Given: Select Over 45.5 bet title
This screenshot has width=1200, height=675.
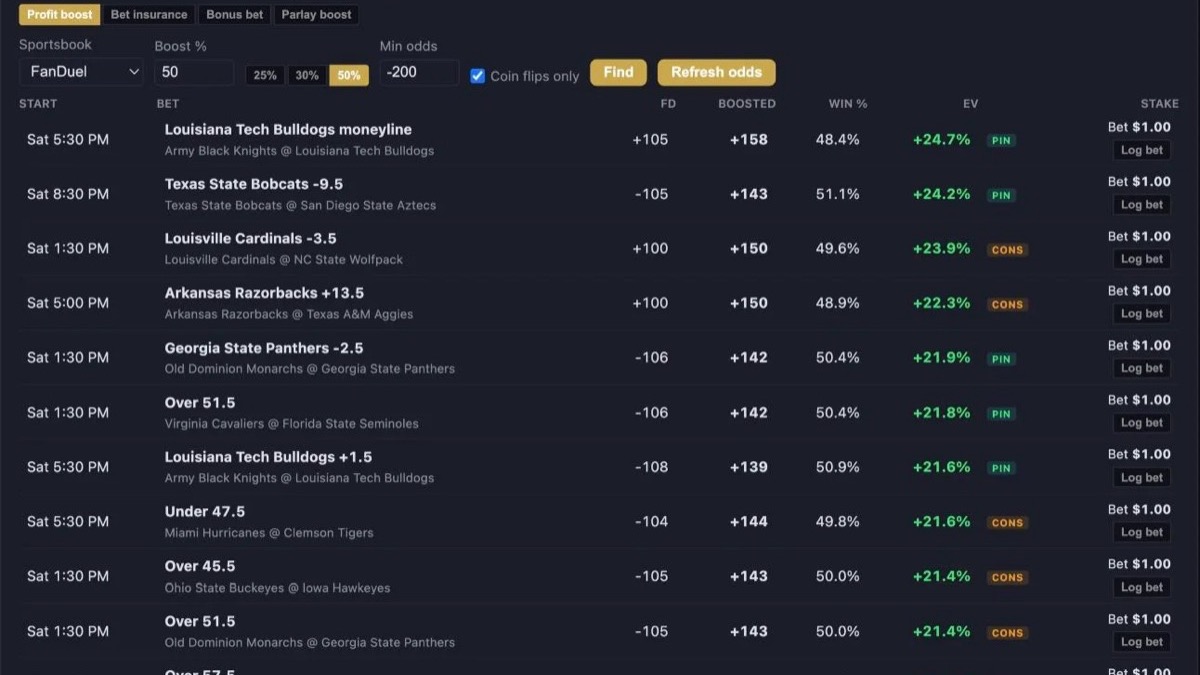Looking at the screenshot, I should 200,566.
